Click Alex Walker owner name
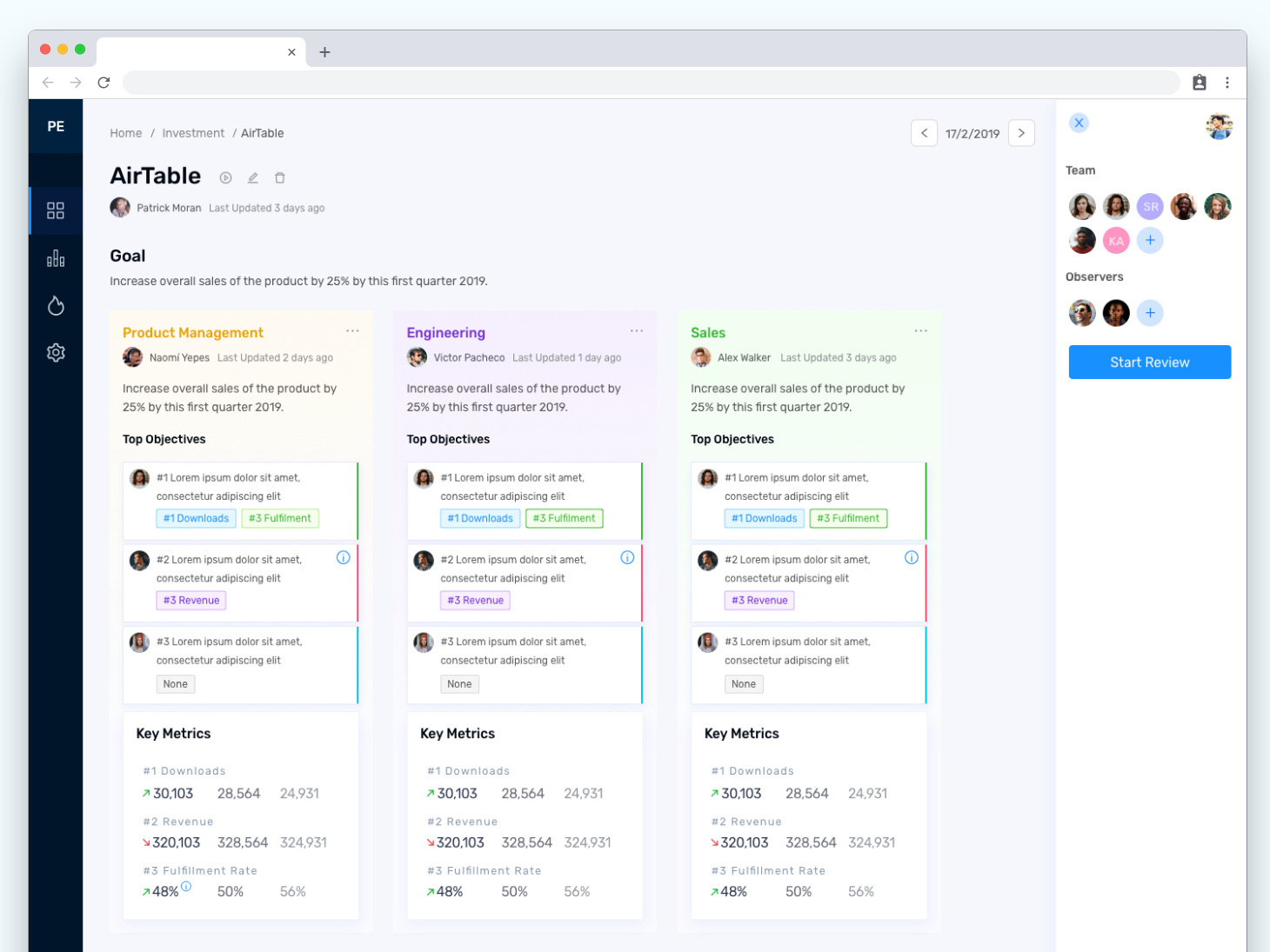1270x952 pixels. coord(744,357)
